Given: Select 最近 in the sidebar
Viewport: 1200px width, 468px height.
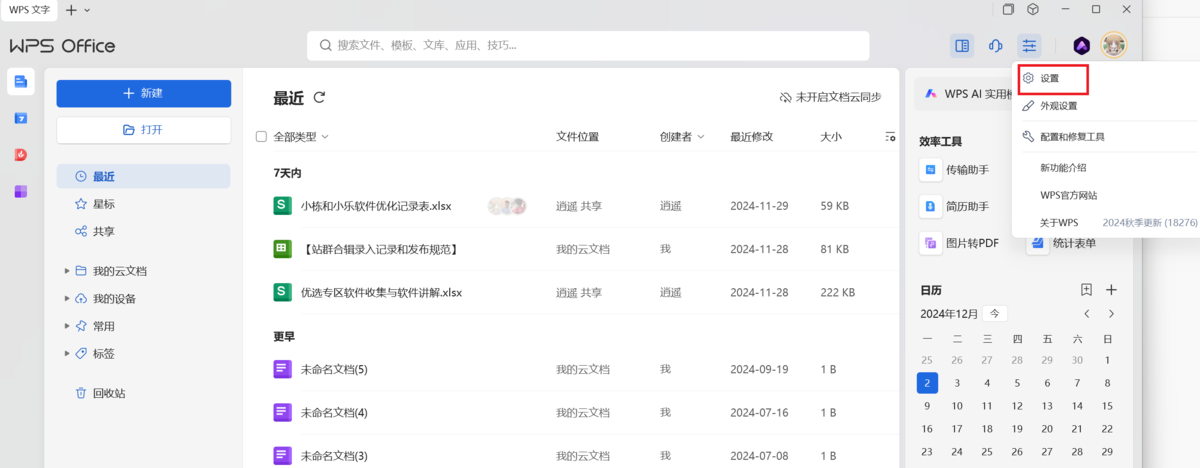Looking at the screenshot, I should point(144,176).
